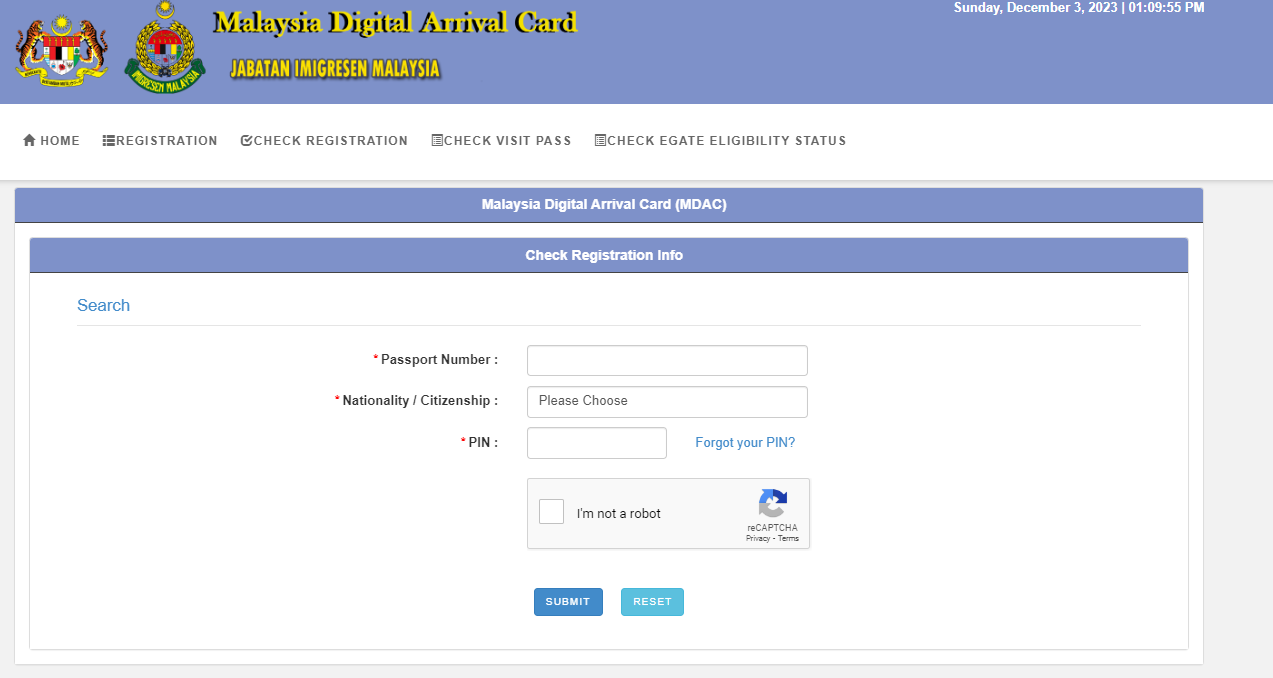Open the Nationality / Citizenship dropdown
Screen dimensions: 1273x678
click(667, 401)
